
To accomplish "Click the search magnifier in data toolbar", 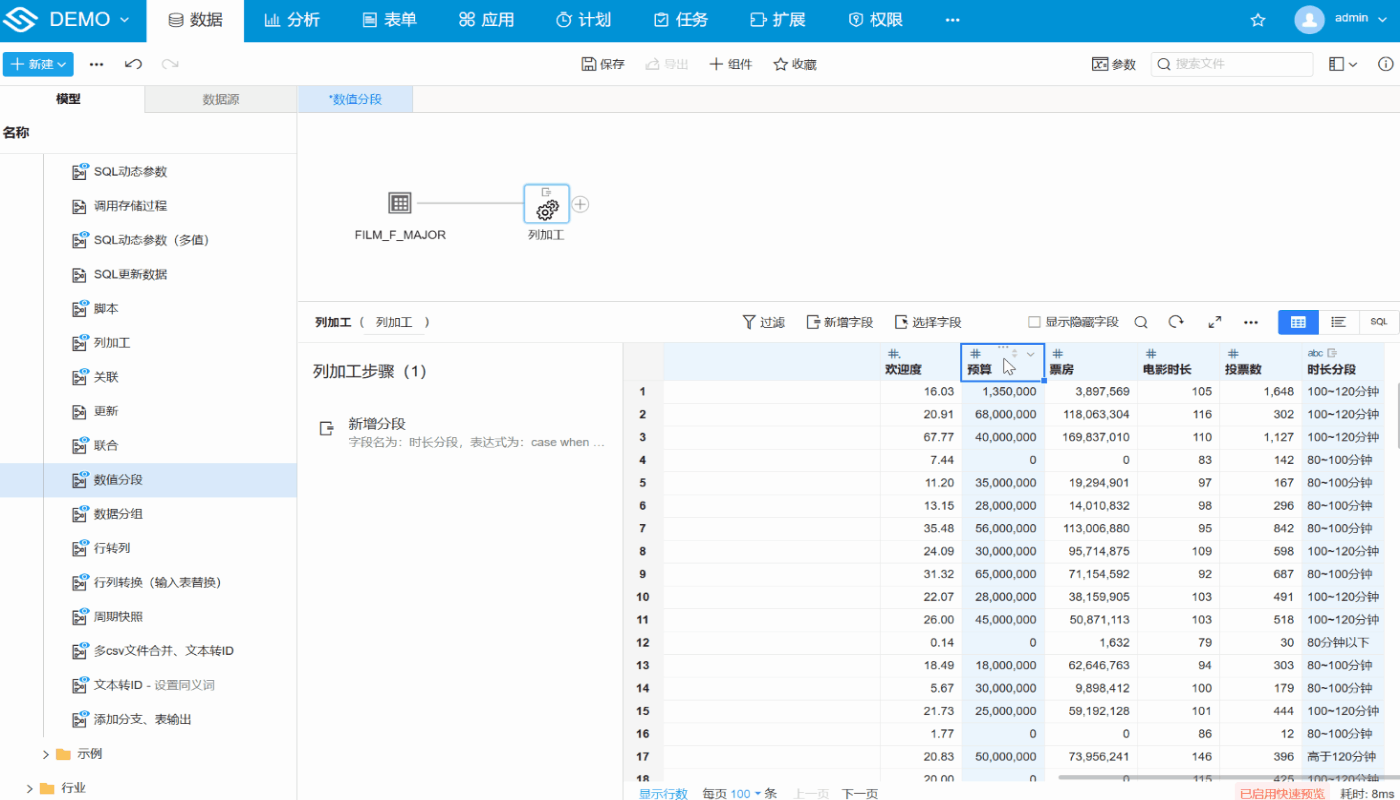I will pyautogui.click(x=1141, y=322).
